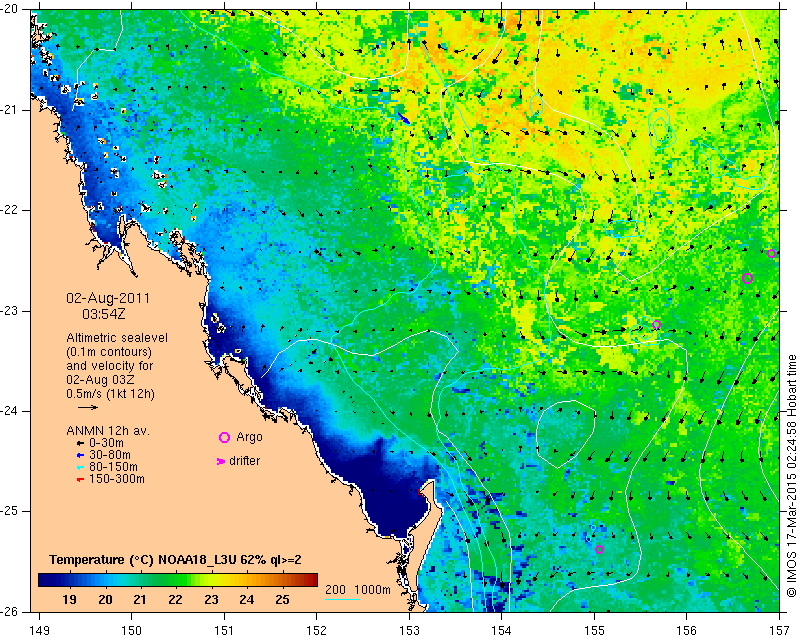Click the Argo float marker near 155°E, 25.4°S
Screen dimensions: 800x640
coord(599,550)
